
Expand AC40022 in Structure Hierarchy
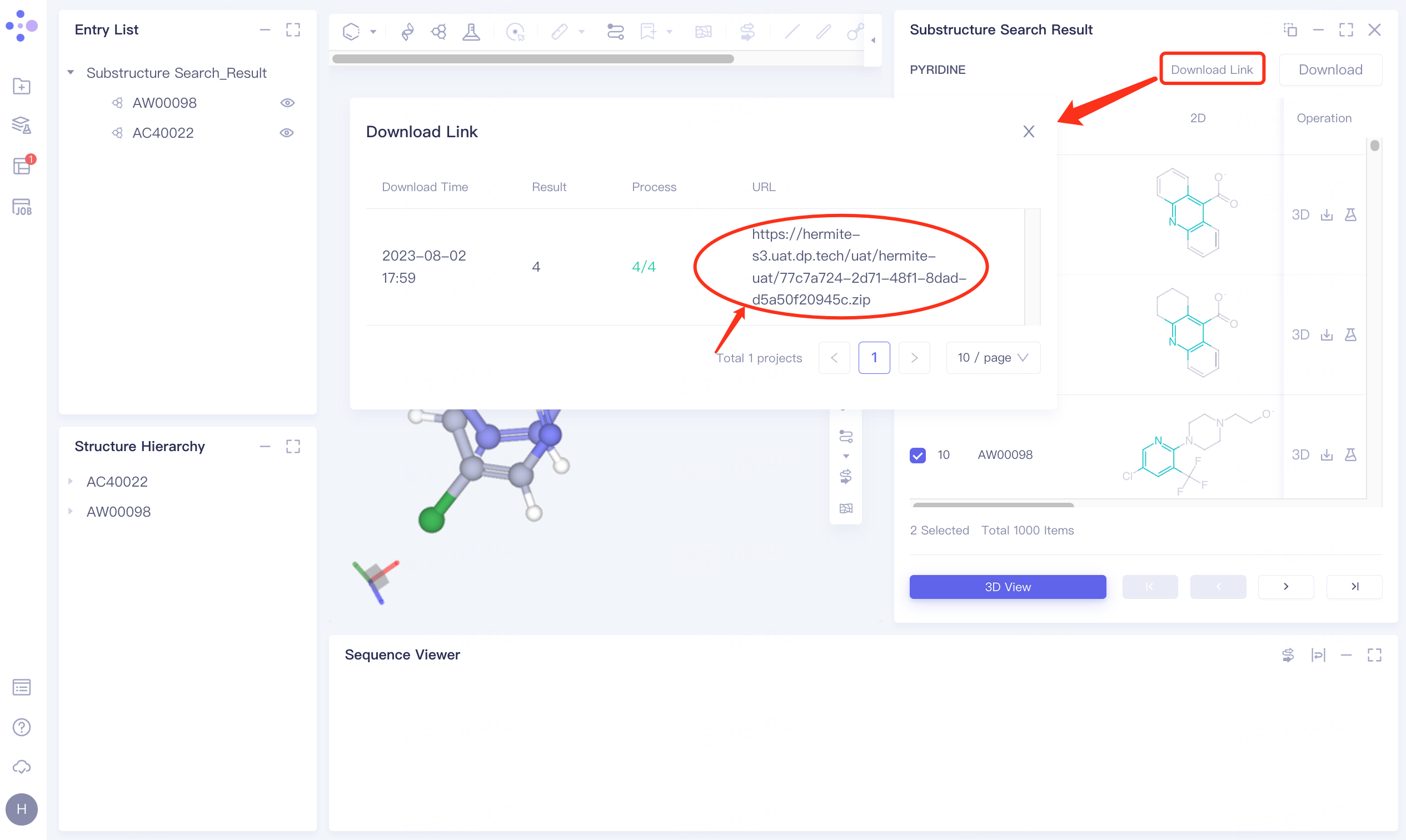tap(71, 481)
